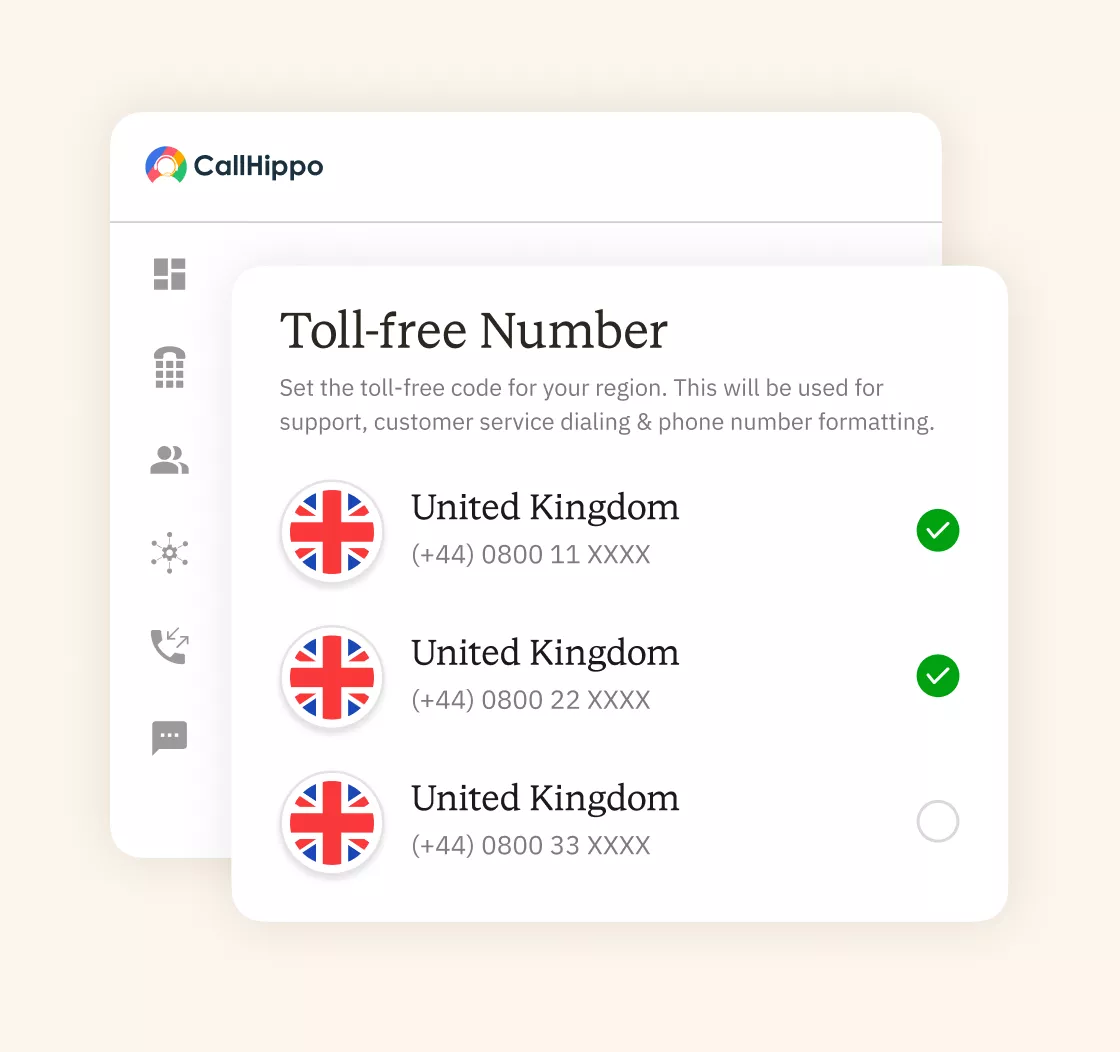
Task: Click the UK flag beside 0800 33 XXXX
Action: coord(332,822)
